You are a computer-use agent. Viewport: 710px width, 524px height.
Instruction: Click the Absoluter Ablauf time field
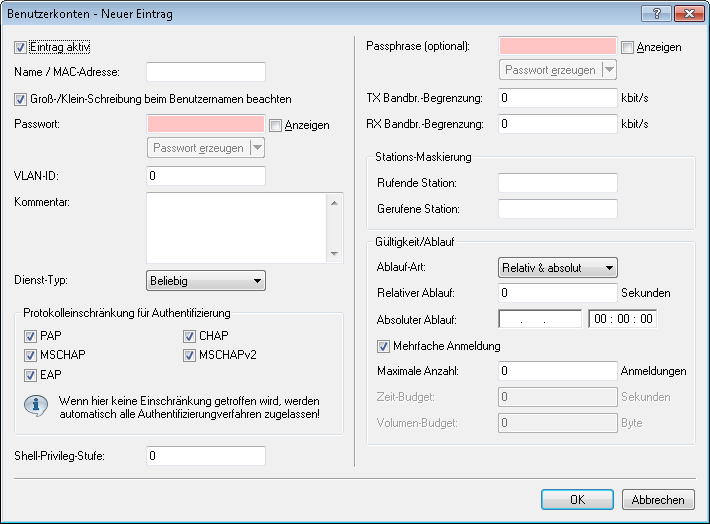tap(622, 320)
